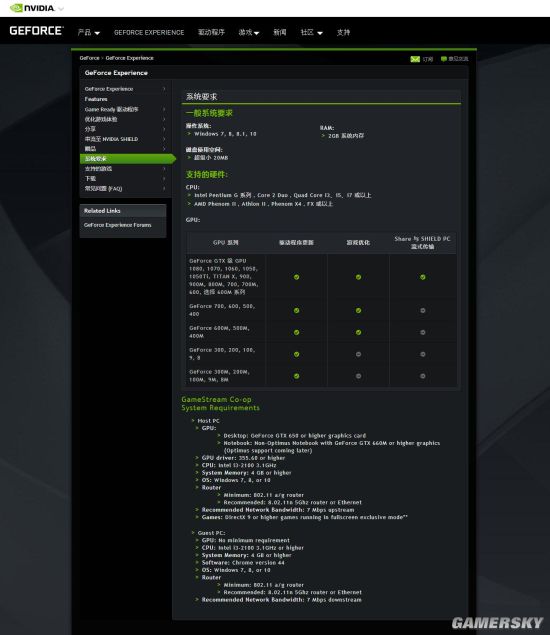
Task: Open 下载 in the sidebar
Action: [x=90, y=179]
